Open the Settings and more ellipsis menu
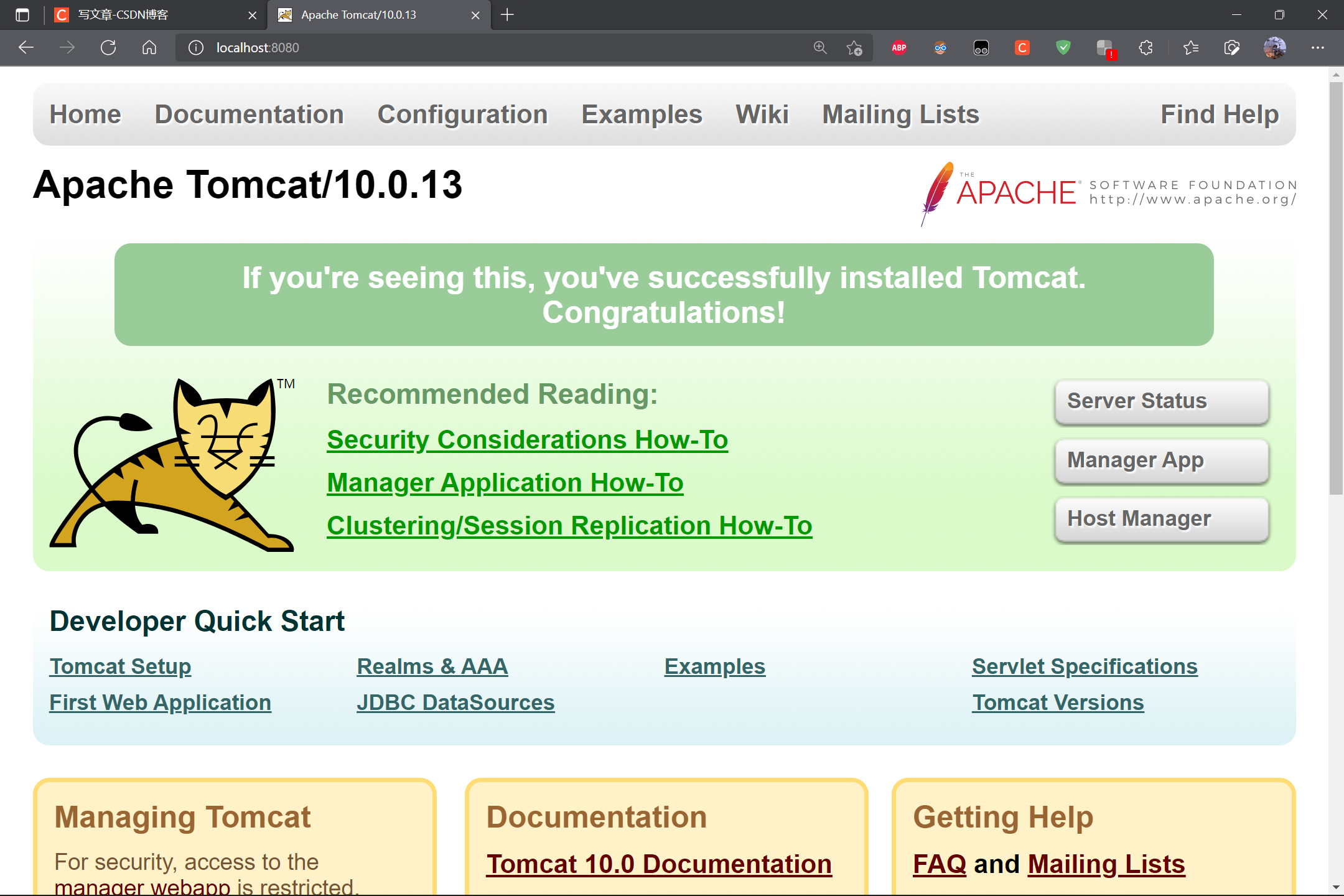 [x=1318, y=47]
